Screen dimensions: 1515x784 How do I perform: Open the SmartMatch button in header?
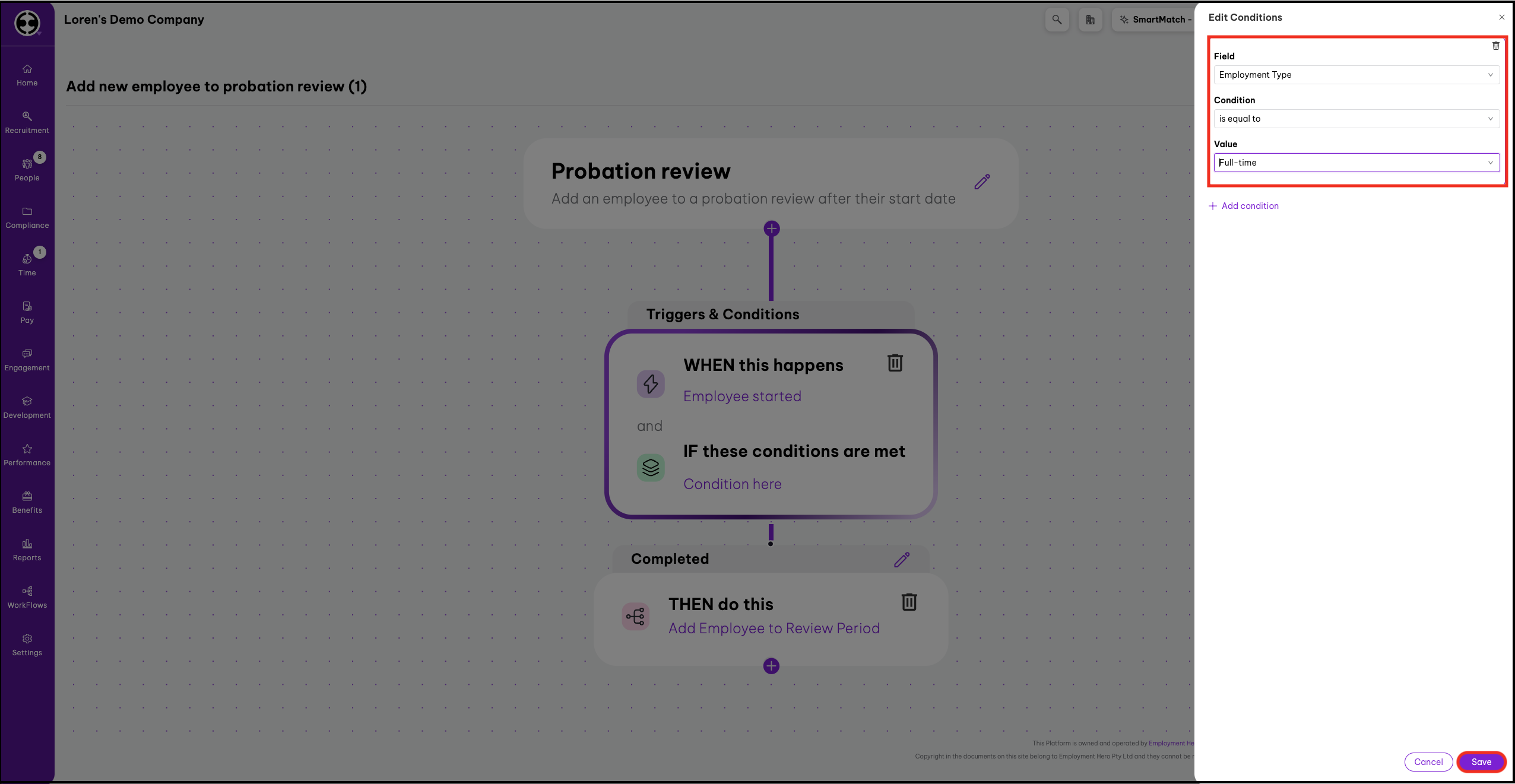click(1154, 20)
